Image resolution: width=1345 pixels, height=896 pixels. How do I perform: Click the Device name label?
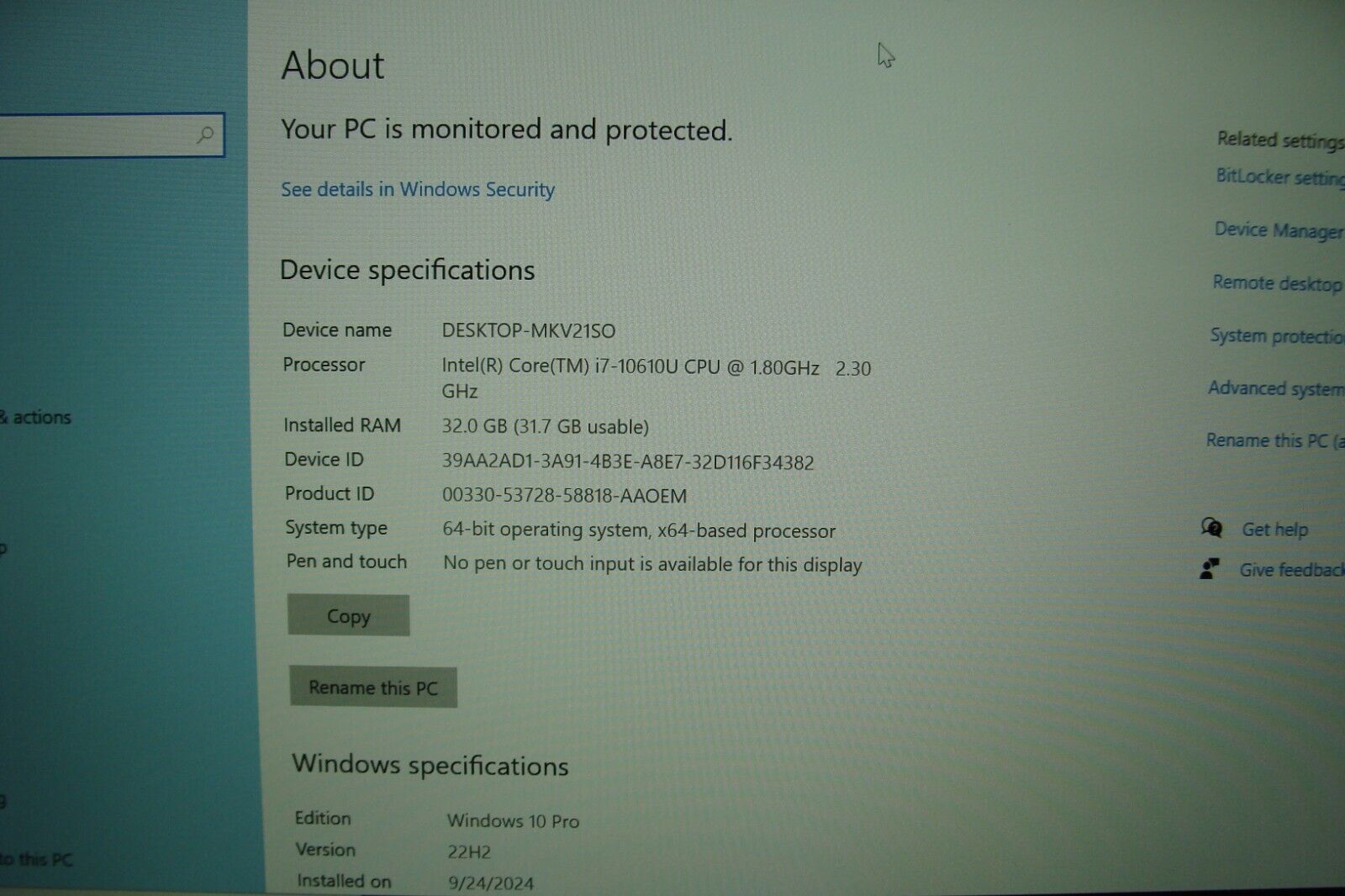point(337,330)
